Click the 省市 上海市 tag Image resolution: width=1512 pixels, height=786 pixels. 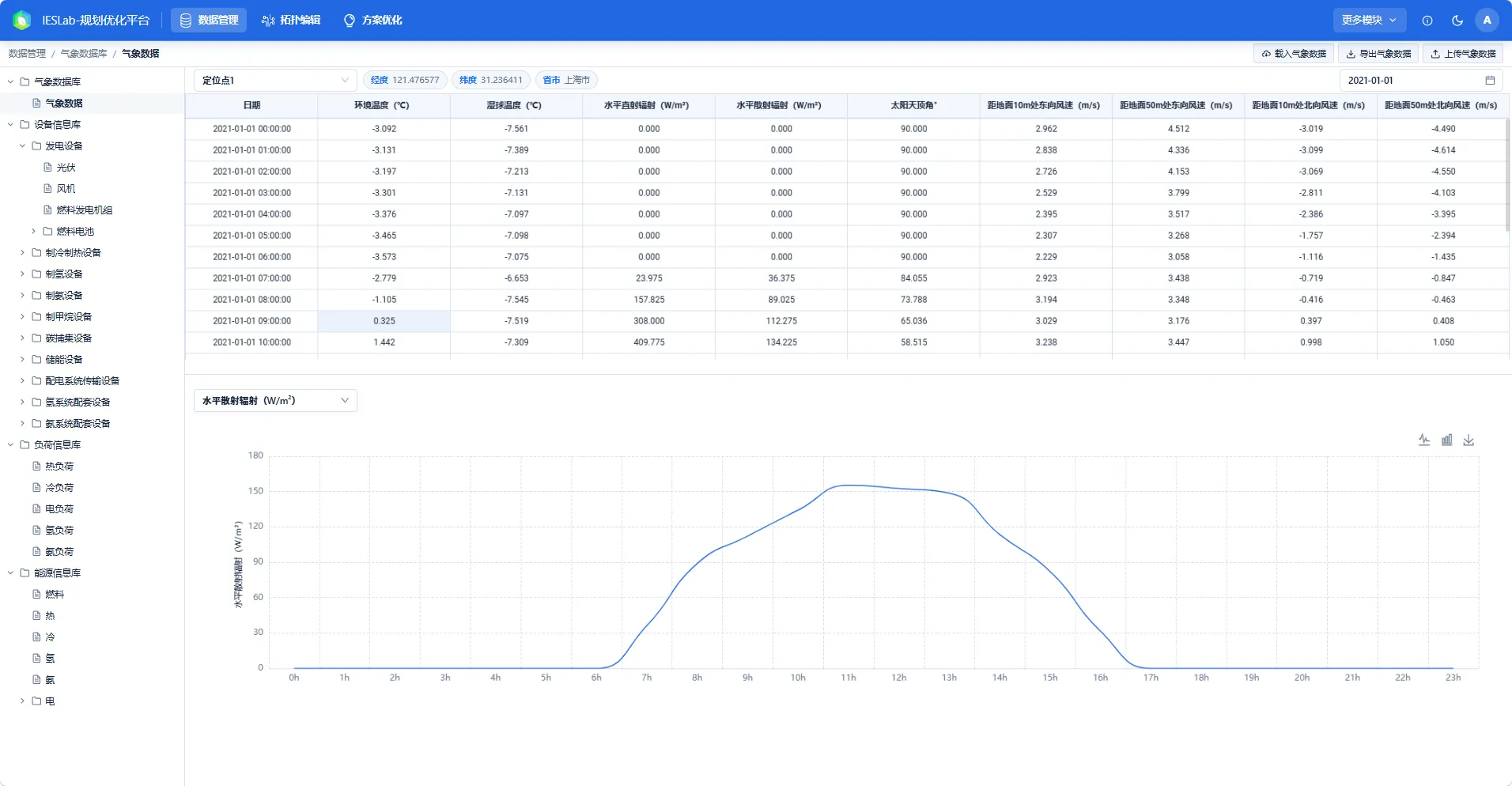click(x=566, y=80)
